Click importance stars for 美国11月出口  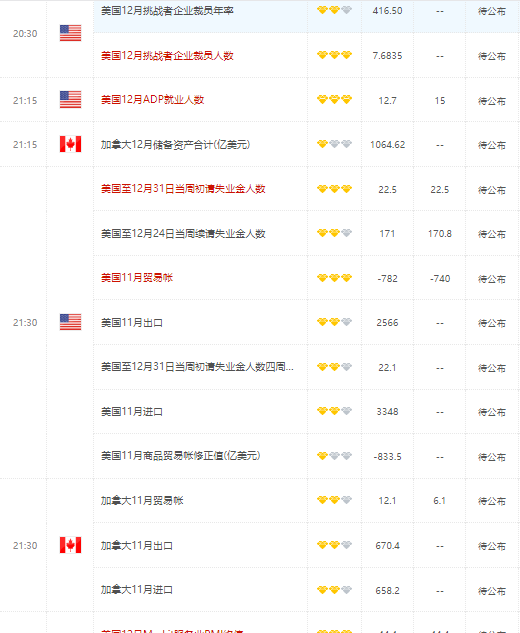[x=334, y=322]
